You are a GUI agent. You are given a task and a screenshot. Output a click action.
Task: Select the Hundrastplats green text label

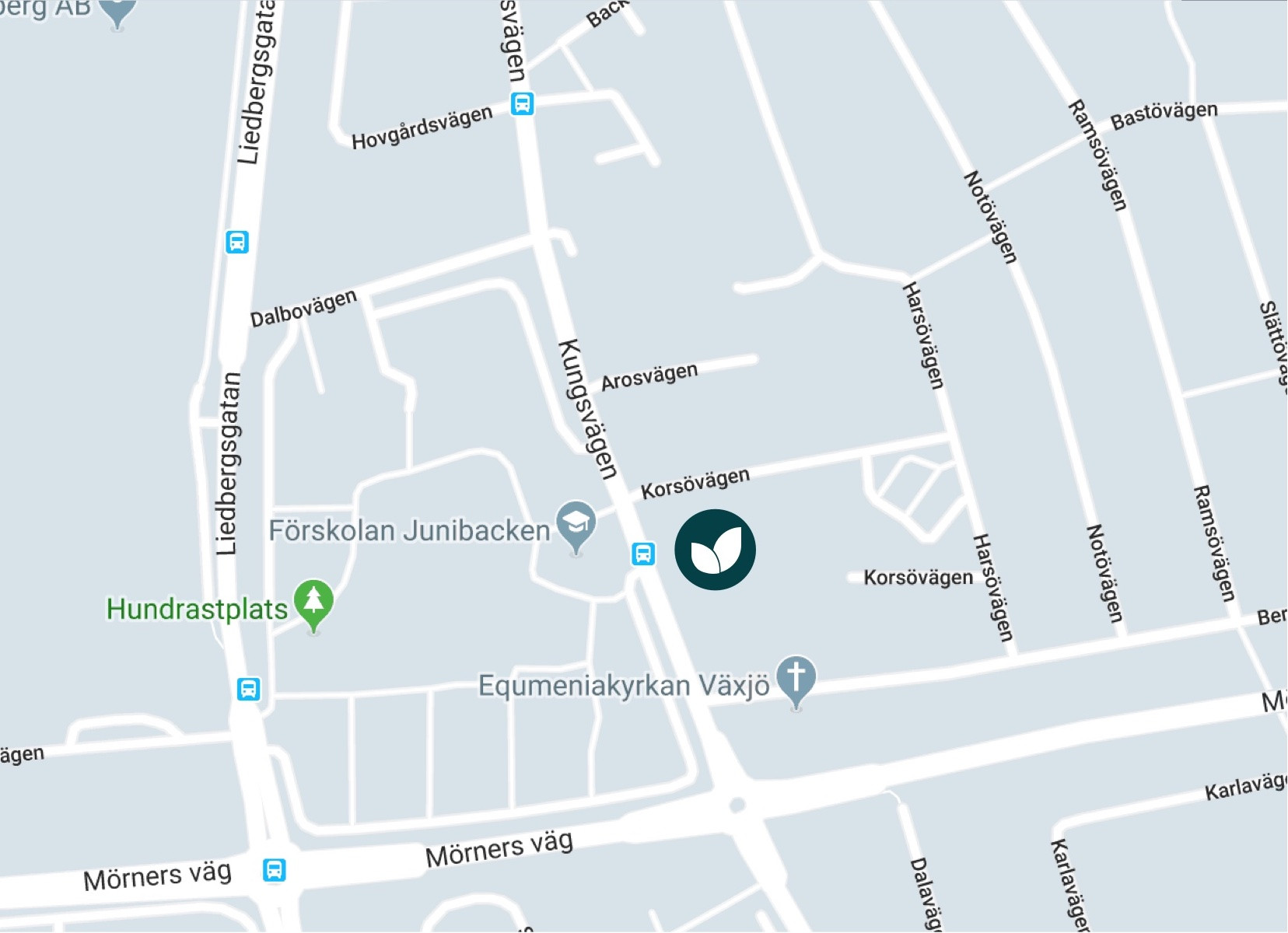[x=197, y=609]
